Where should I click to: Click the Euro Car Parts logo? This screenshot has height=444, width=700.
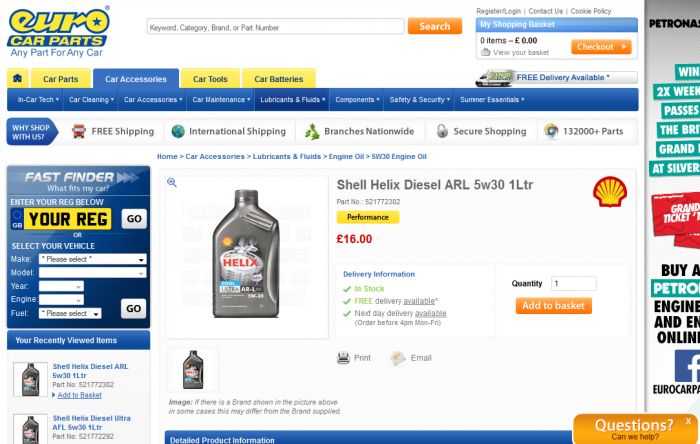[58, 31]
